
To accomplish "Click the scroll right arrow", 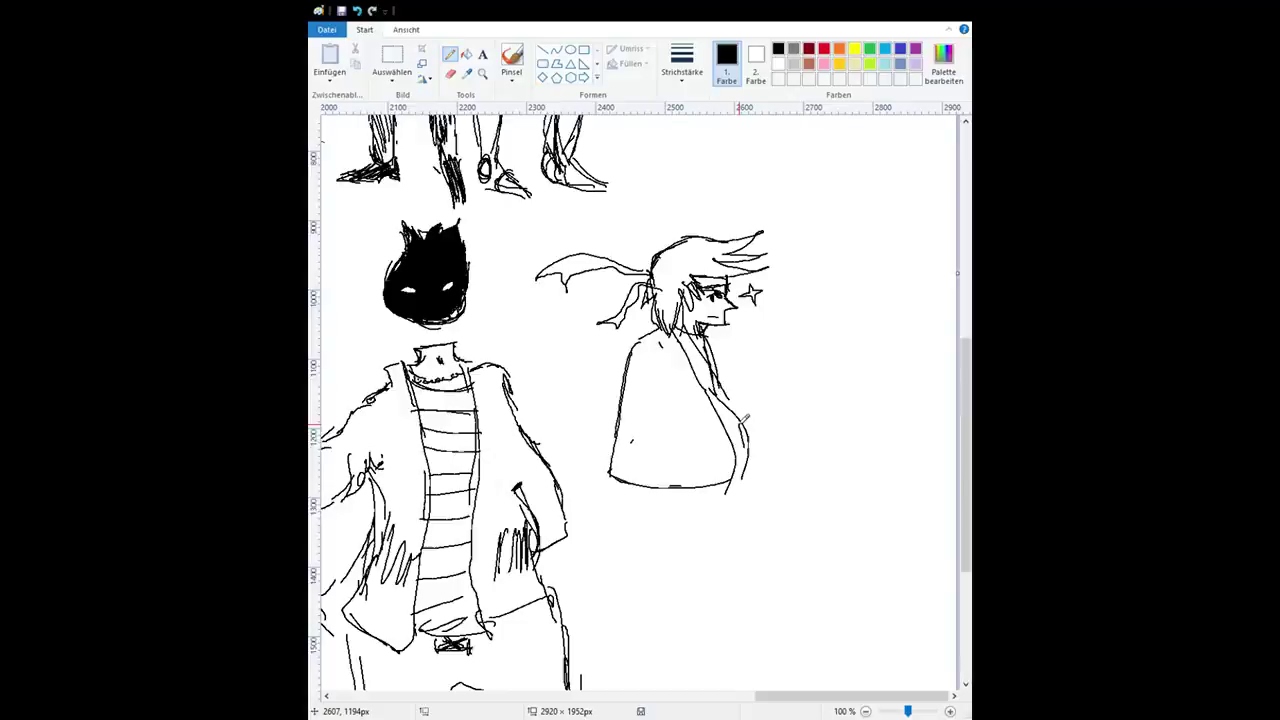I will click(x=953, y=696).
